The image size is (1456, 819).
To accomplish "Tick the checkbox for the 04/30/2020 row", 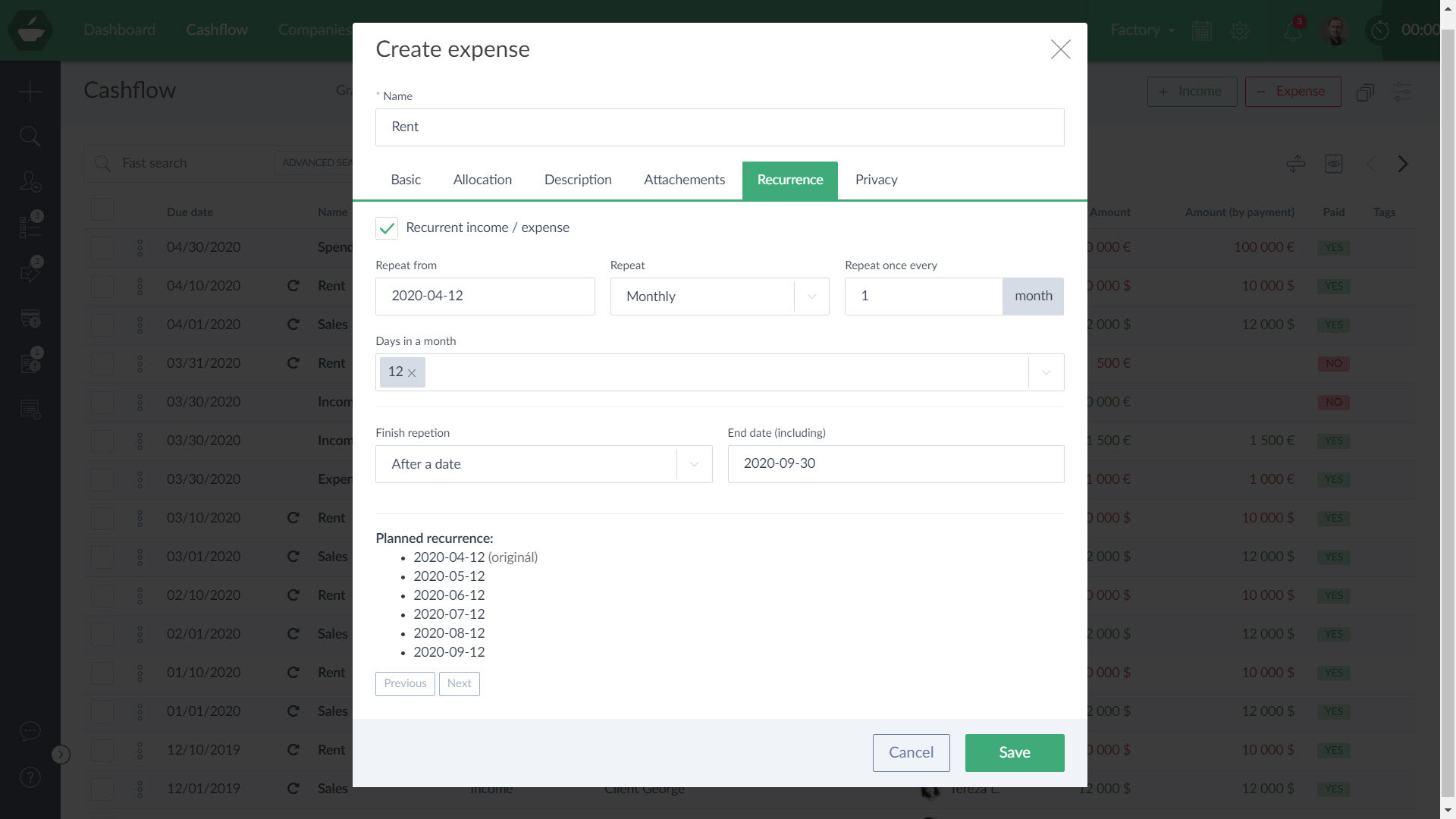I will pyautogui.click(x=102, y=248).
